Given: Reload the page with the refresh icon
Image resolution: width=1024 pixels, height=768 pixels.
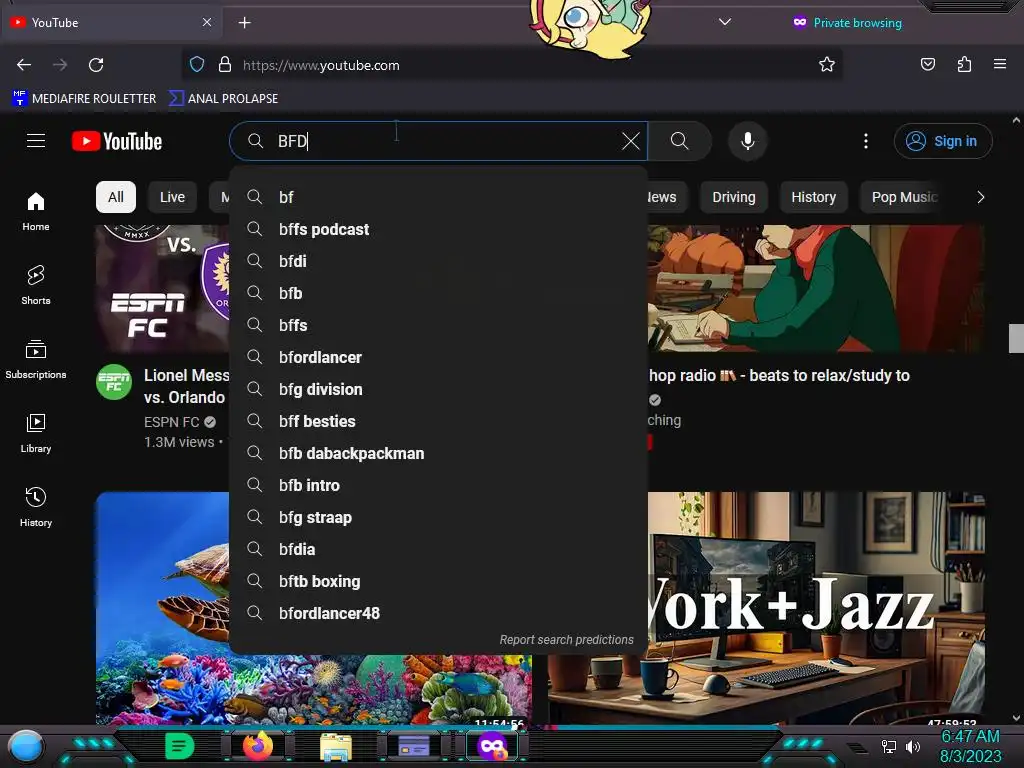Looking at the screenshot, I should click(x=96, y=65).
